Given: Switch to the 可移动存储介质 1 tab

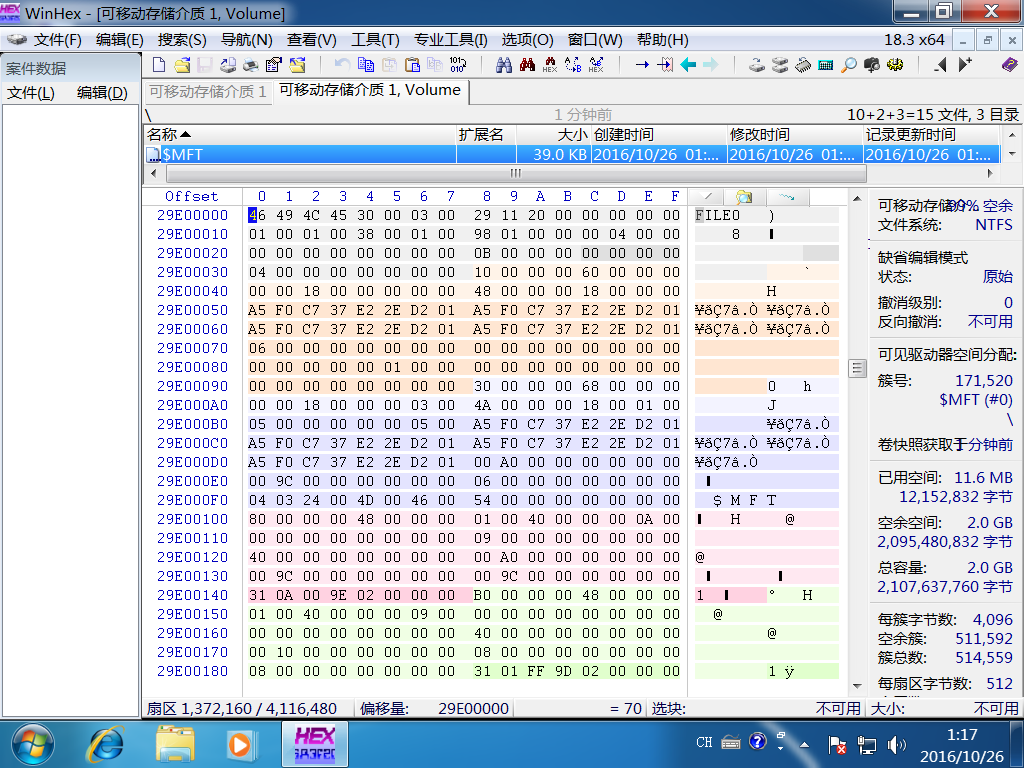Looking at the screenshot, I should tap(207, 91).
